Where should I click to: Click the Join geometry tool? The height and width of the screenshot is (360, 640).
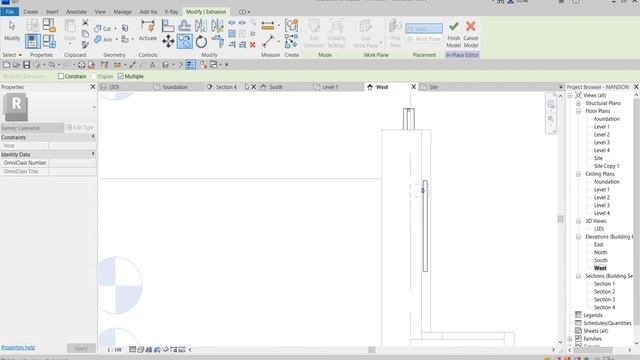pyautogui.click(x=103, y=40)
